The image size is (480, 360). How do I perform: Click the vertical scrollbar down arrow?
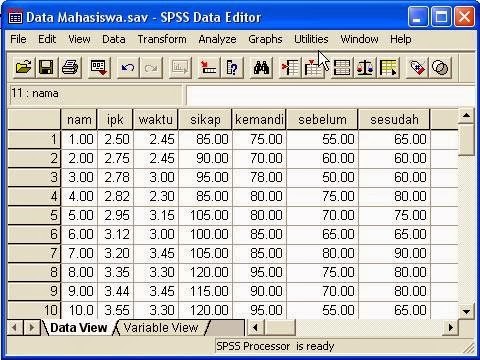466,312
